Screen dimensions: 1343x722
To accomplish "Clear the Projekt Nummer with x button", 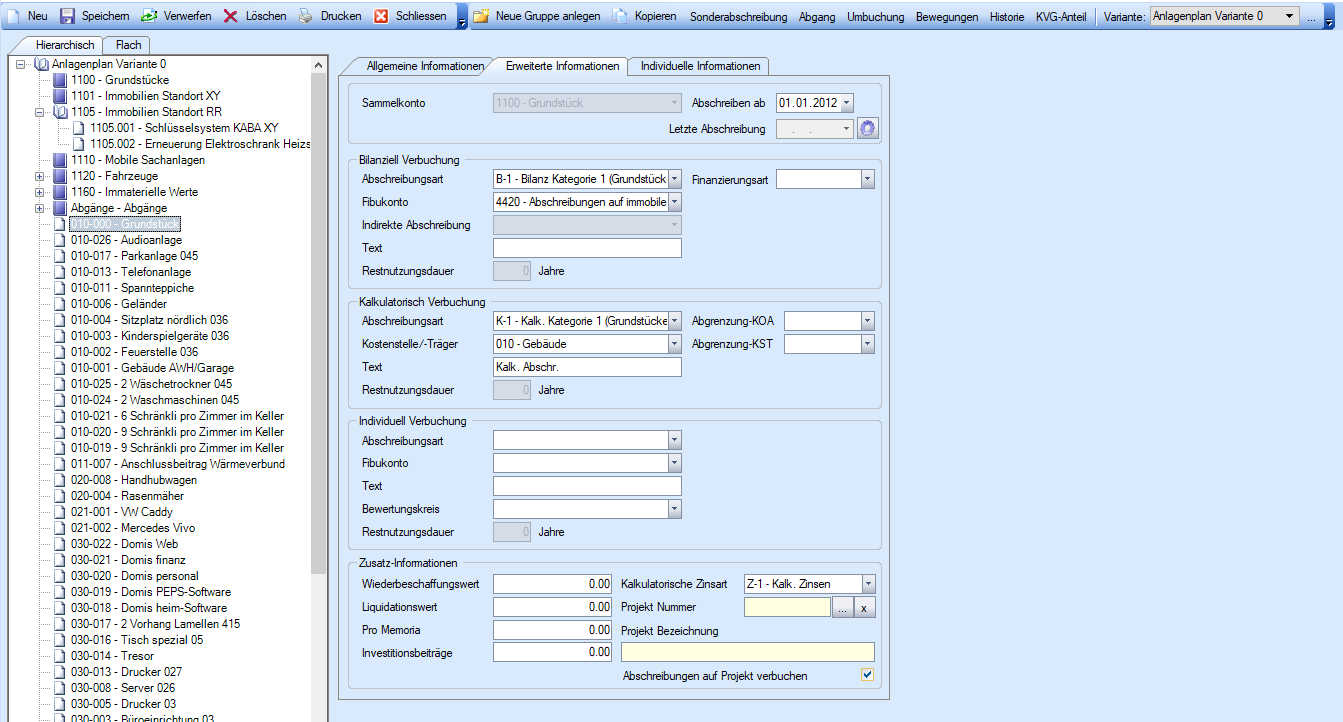I will pyautogui.click(x=865, y=607).
